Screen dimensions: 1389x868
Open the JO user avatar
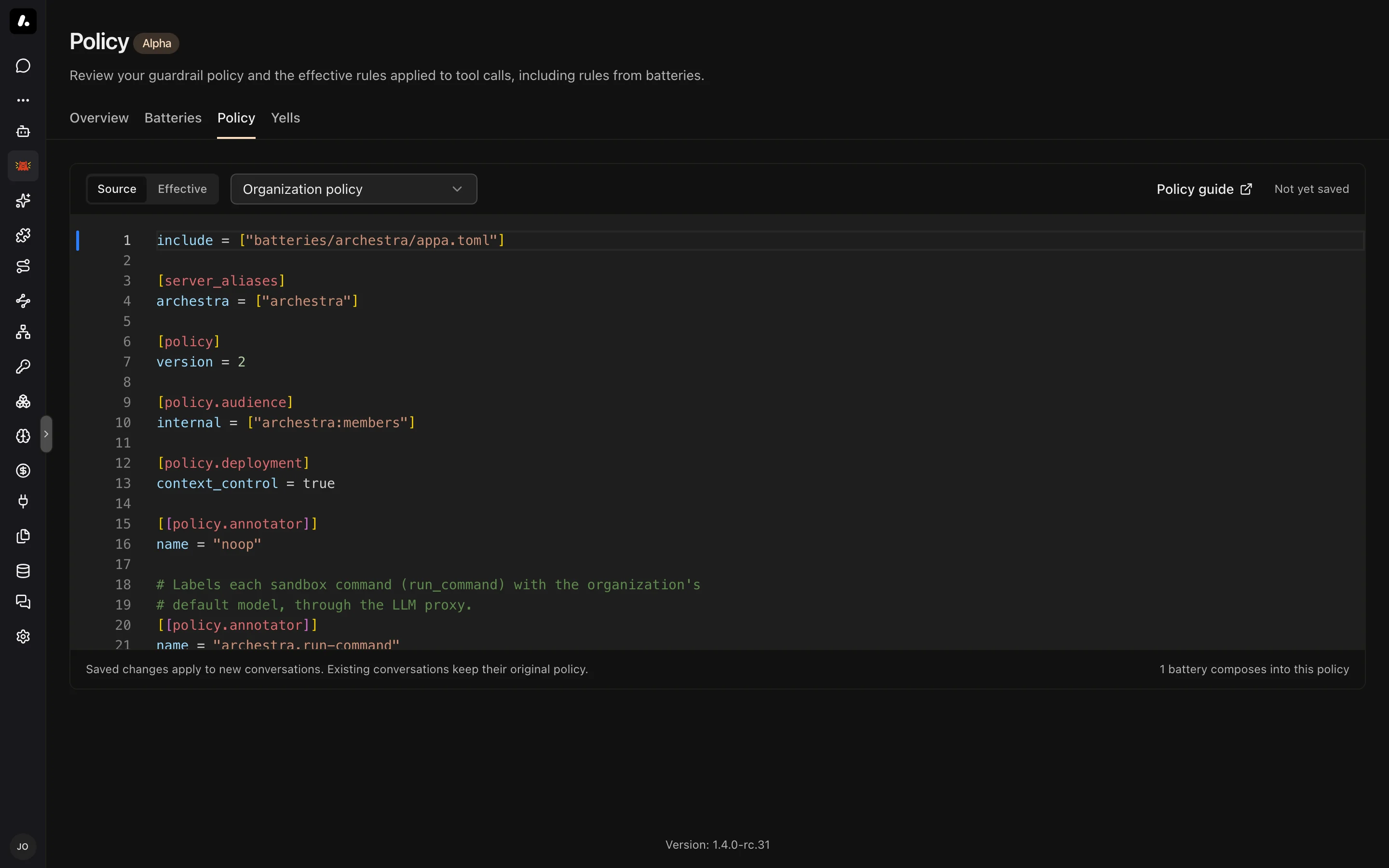pyautogui.click(x=23, y=846)
